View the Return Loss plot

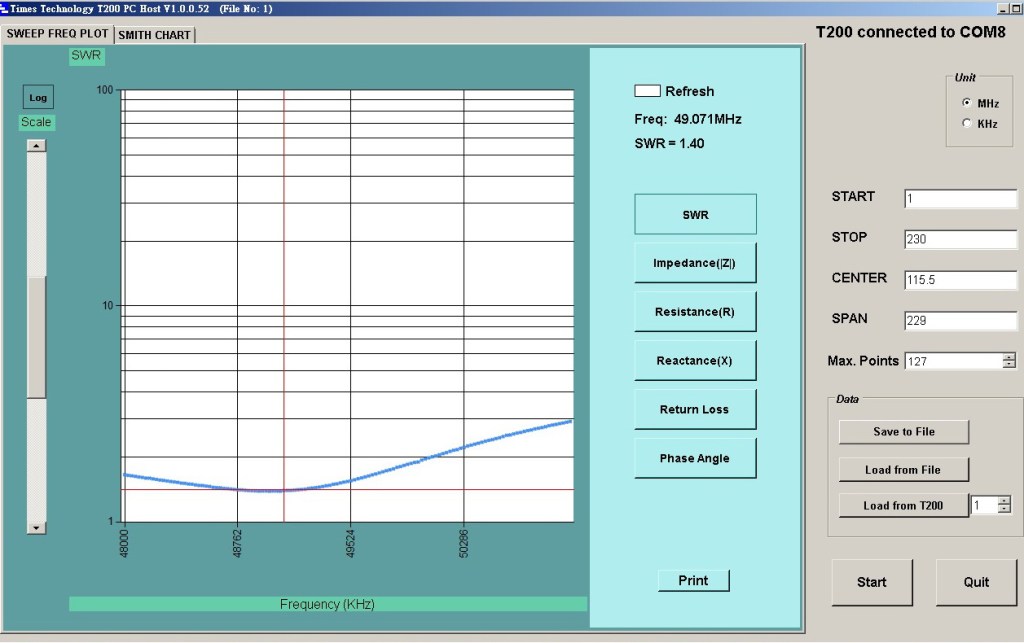click(695, 409)
